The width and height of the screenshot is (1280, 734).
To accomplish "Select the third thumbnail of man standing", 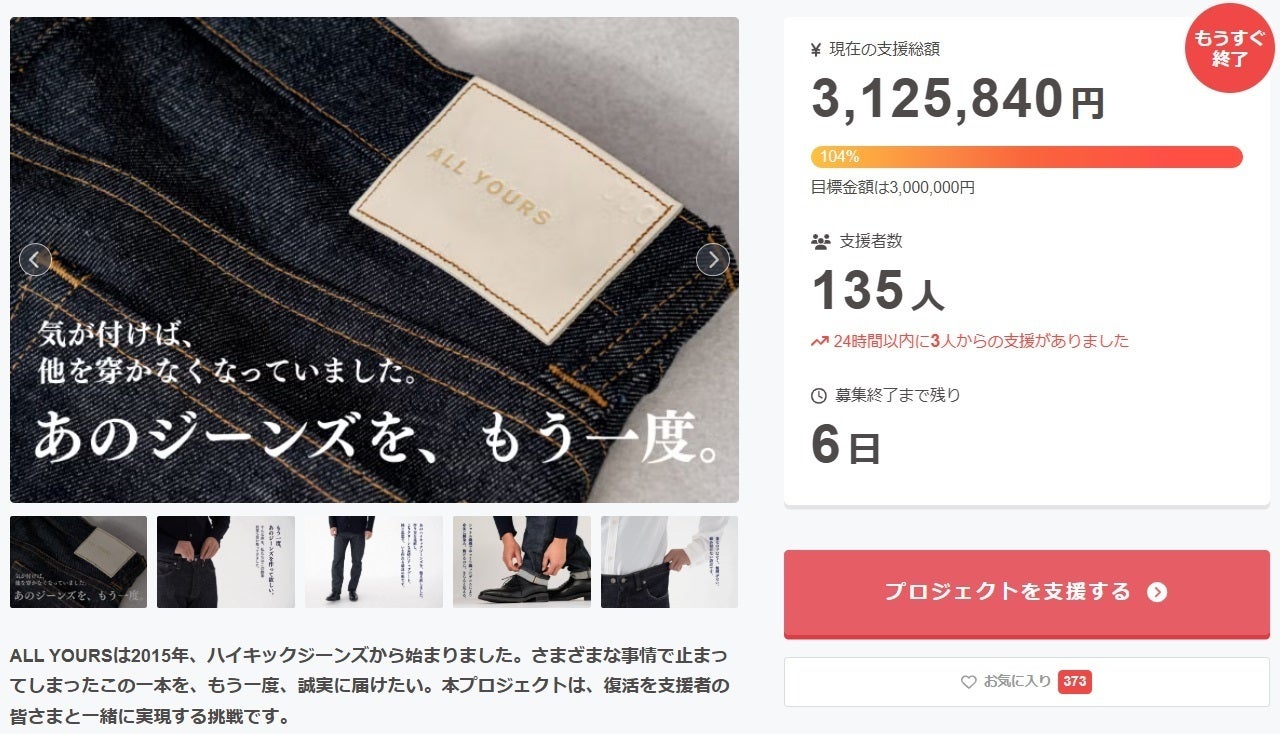I will point(374,562).
